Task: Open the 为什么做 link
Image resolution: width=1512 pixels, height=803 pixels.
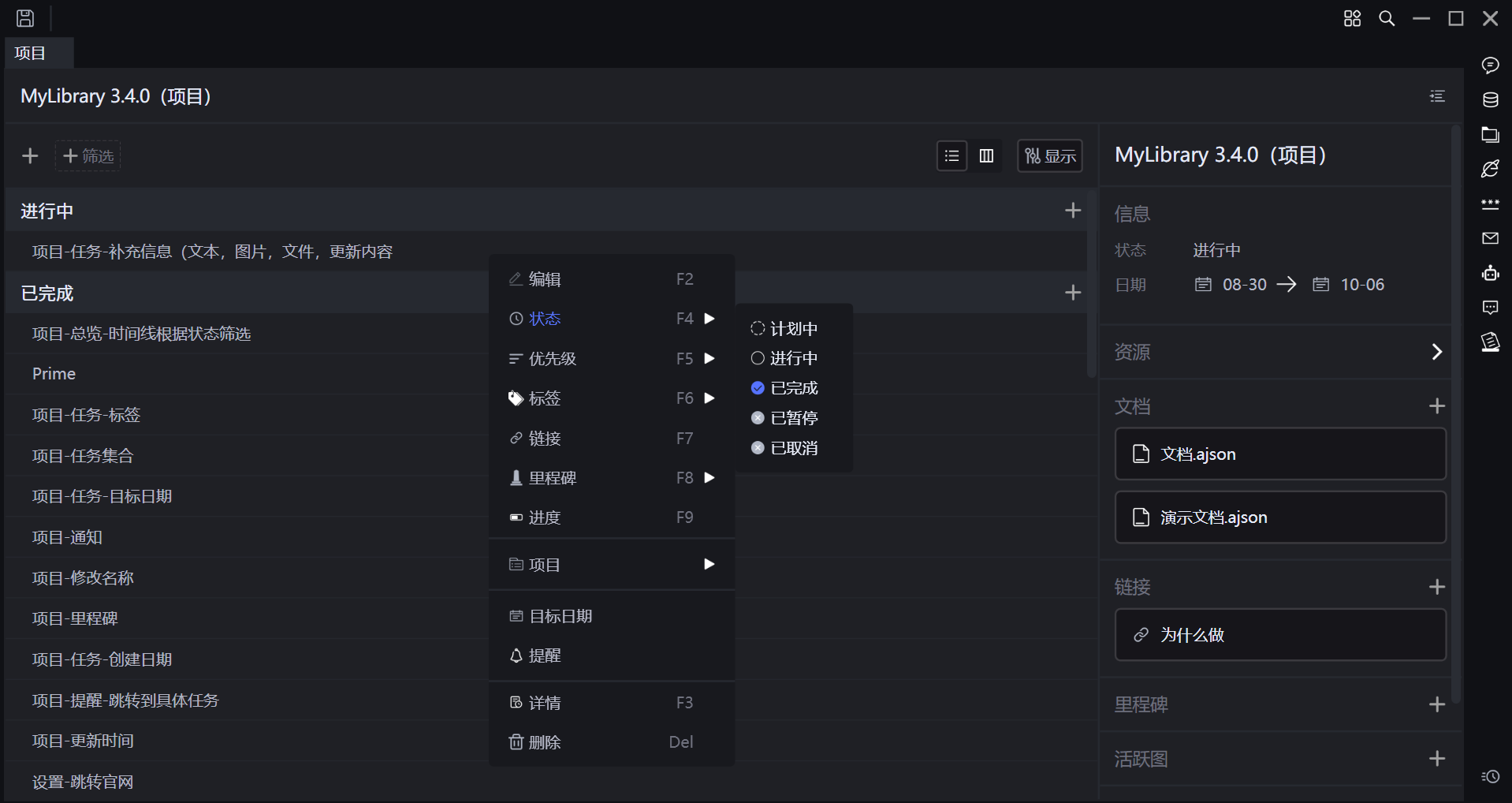Action: click(1280, 635)
